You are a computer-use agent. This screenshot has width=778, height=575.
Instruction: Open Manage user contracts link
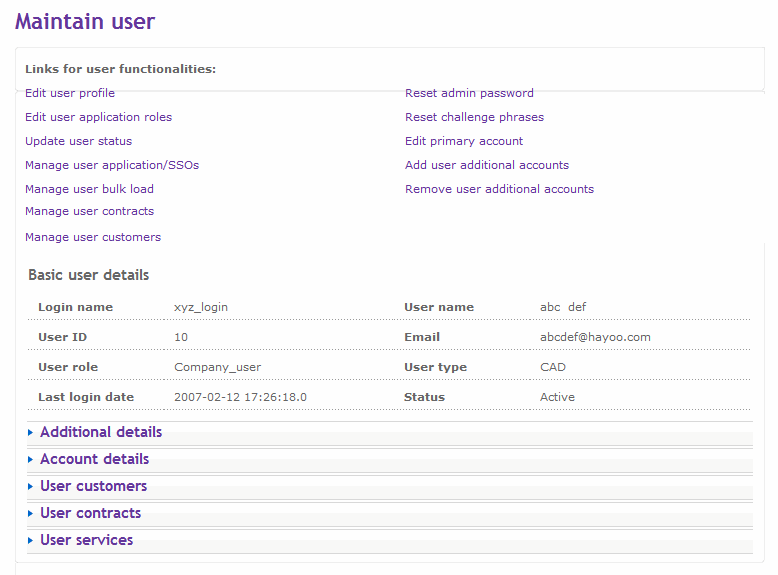coord(90,211)
